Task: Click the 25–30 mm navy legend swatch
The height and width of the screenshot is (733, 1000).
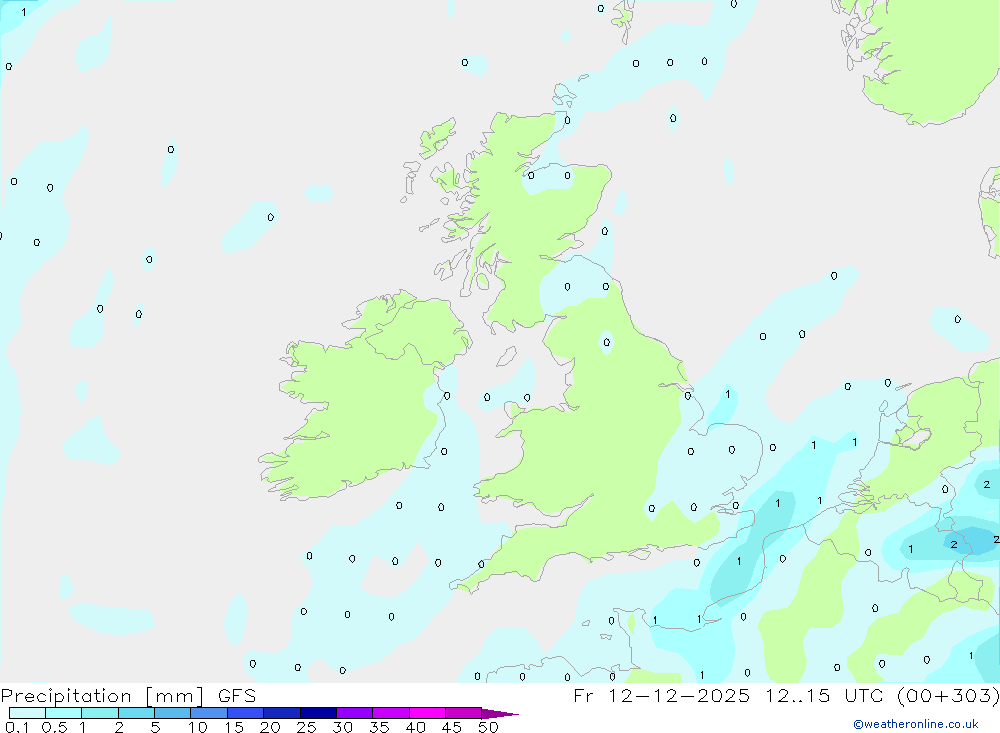Action: pyautogui.click(x=318, y=713)
